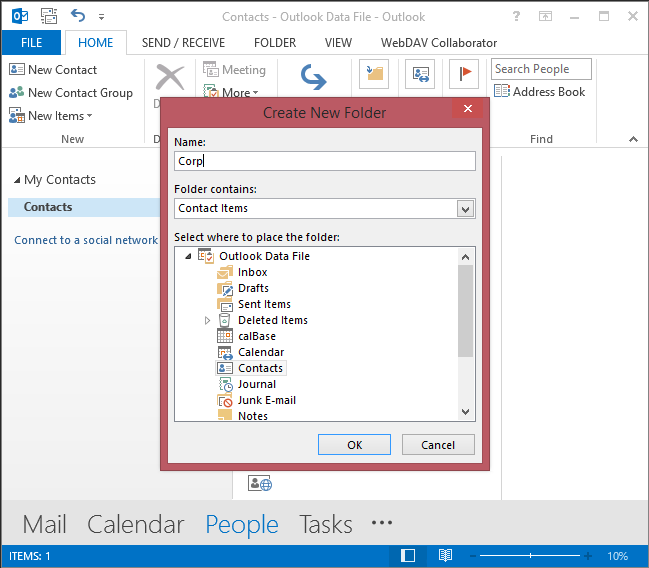
Task: Click the Send/Receive All Folders quick access icon
Action: point(49,17)
